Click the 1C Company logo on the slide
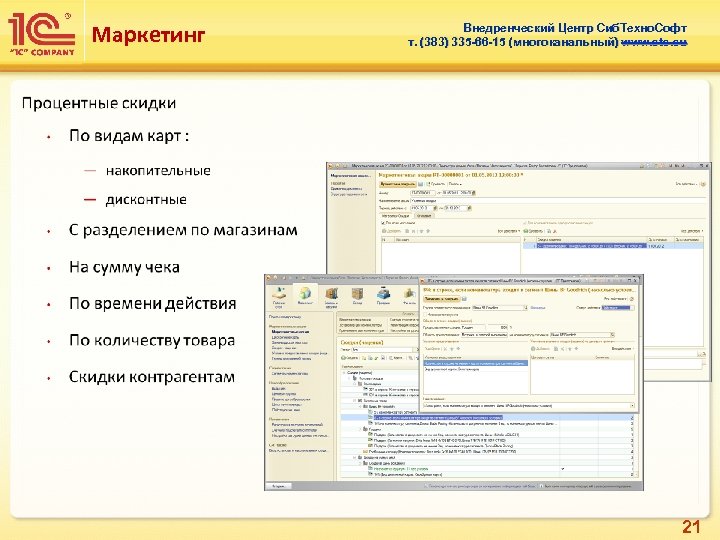The image size is (720, 540). click(x=41, y=34)
